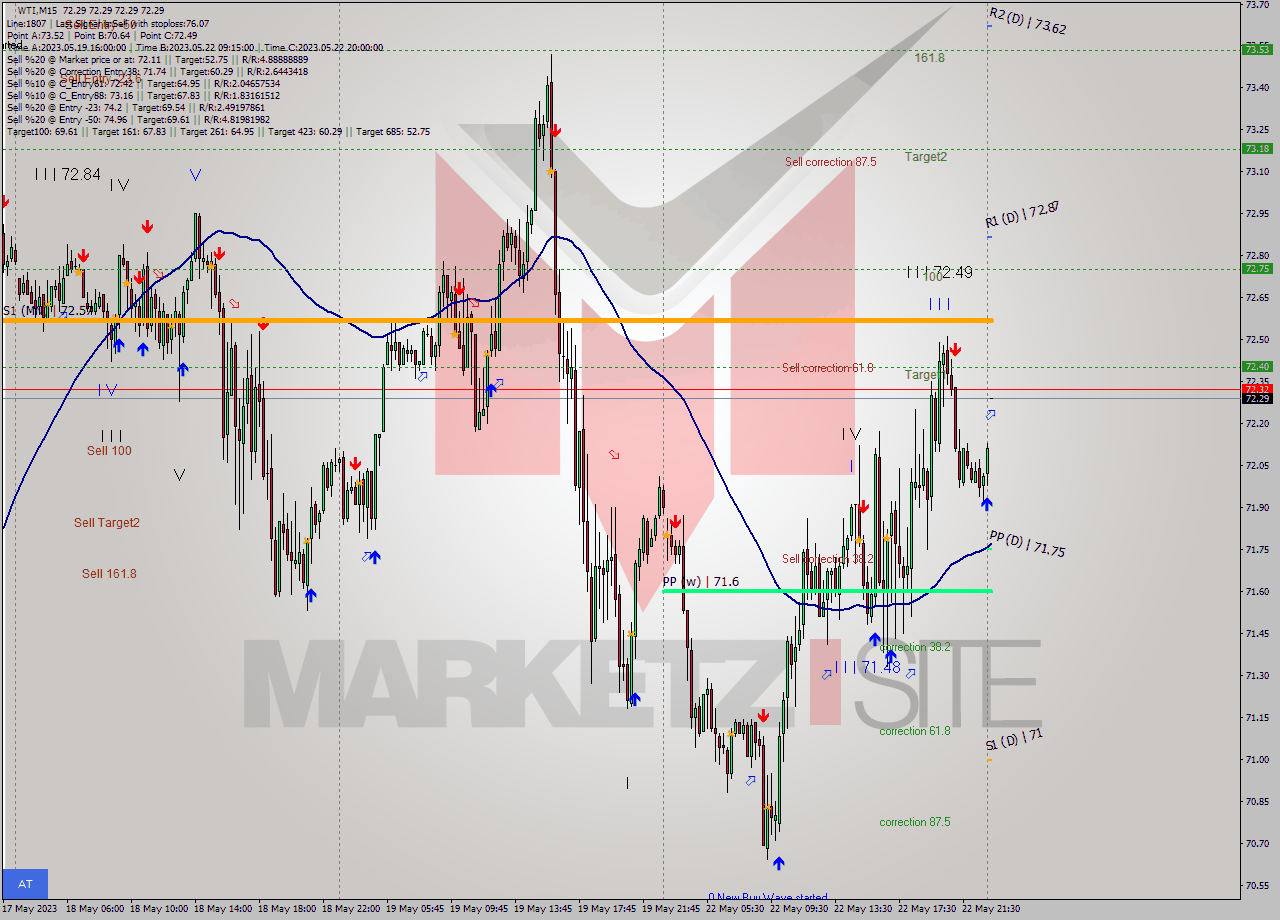Click the green 72.75 price tag
This screenshot has height=920, width=1280.
(1256, 268)
